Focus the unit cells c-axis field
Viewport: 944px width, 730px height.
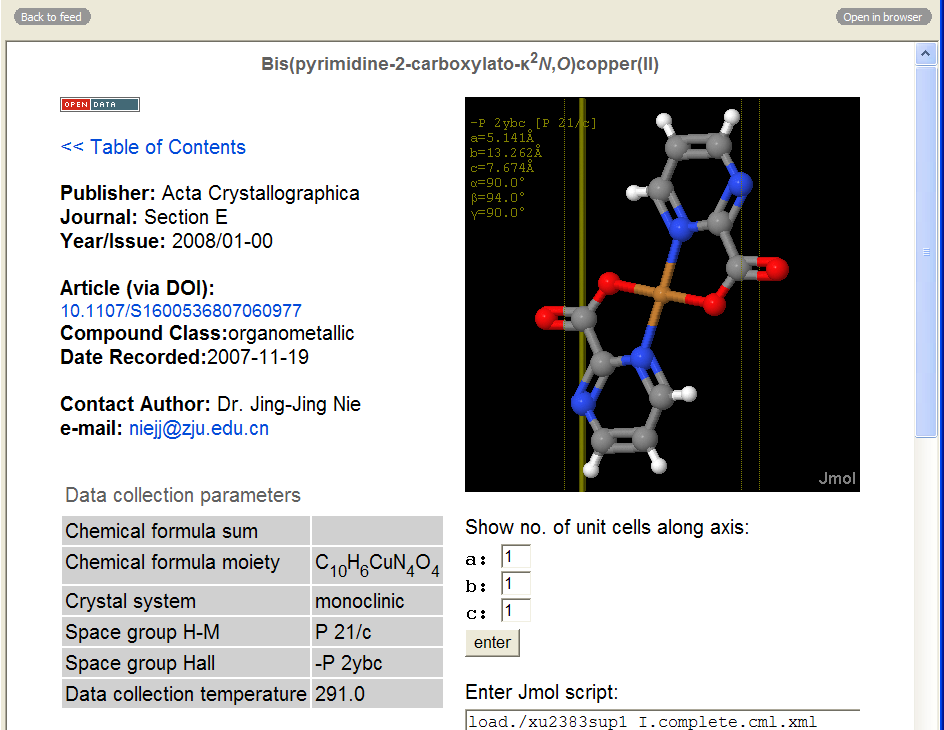(x=515, y=611)
